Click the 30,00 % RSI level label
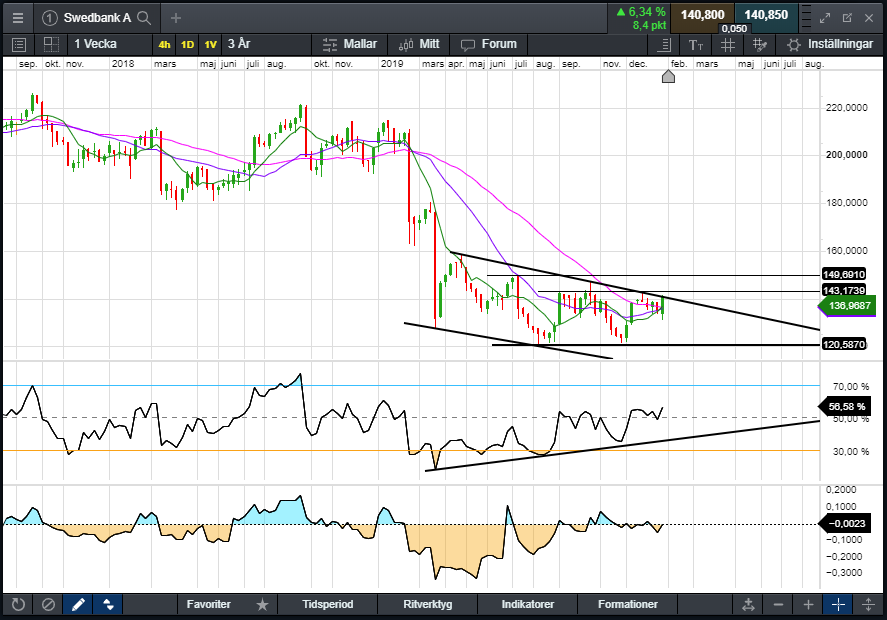The image size is (887, 620). tap(851, 451)
